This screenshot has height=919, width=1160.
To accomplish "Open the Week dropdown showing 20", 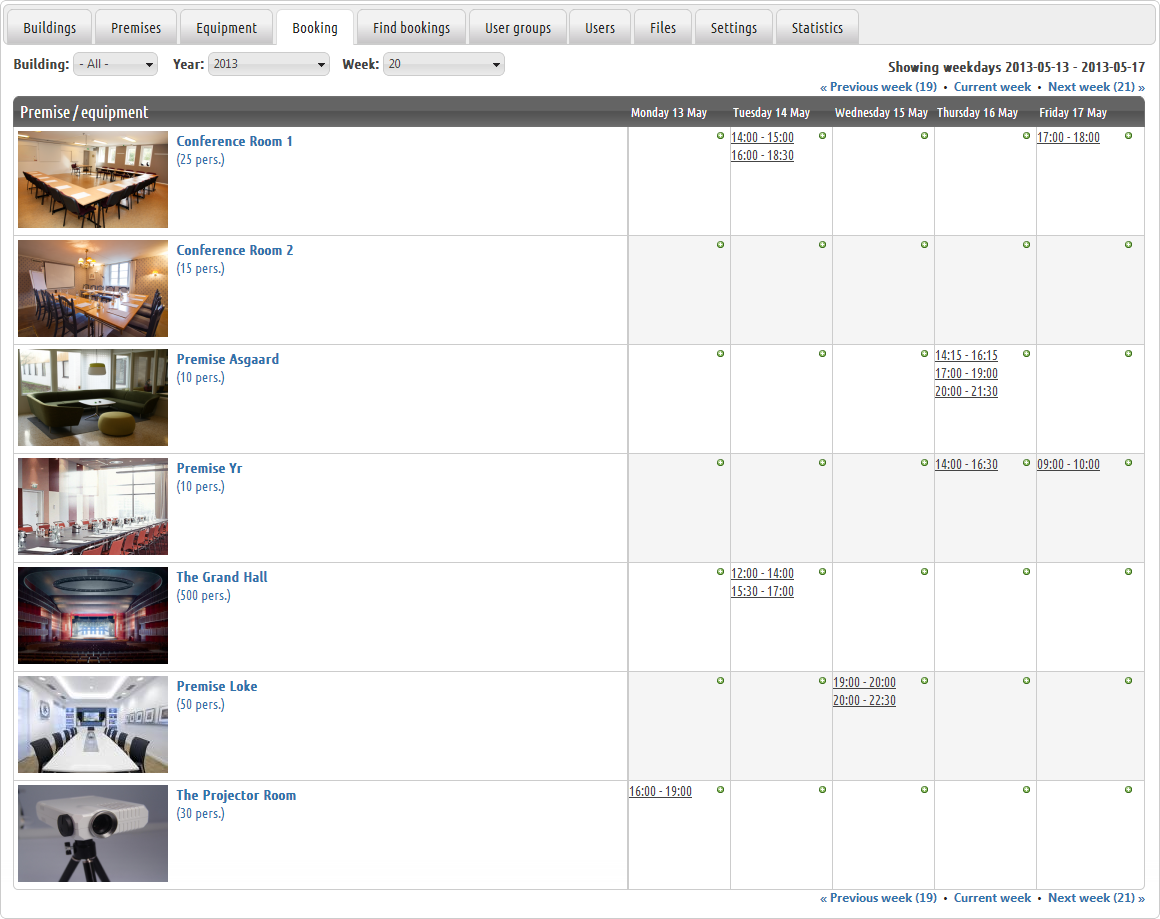I will point(444,64).
